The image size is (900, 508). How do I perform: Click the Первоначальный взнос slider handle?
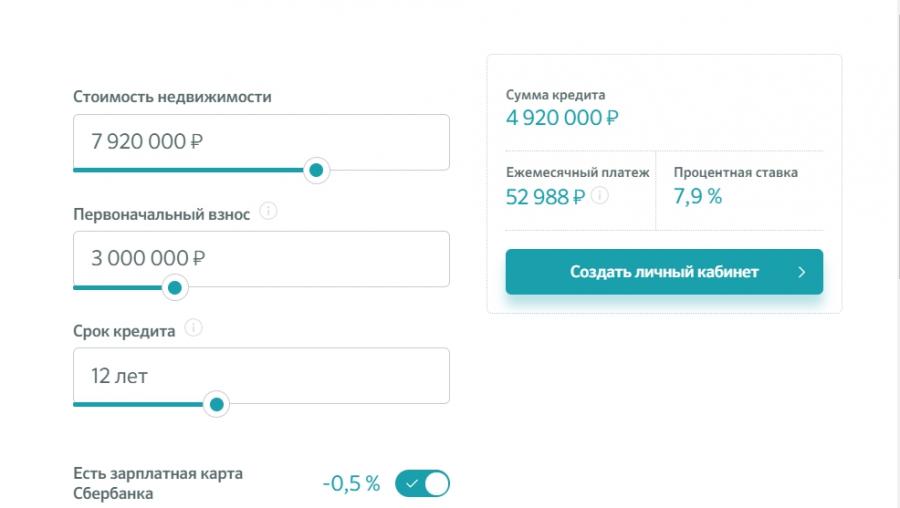click(x=175, y=288)
